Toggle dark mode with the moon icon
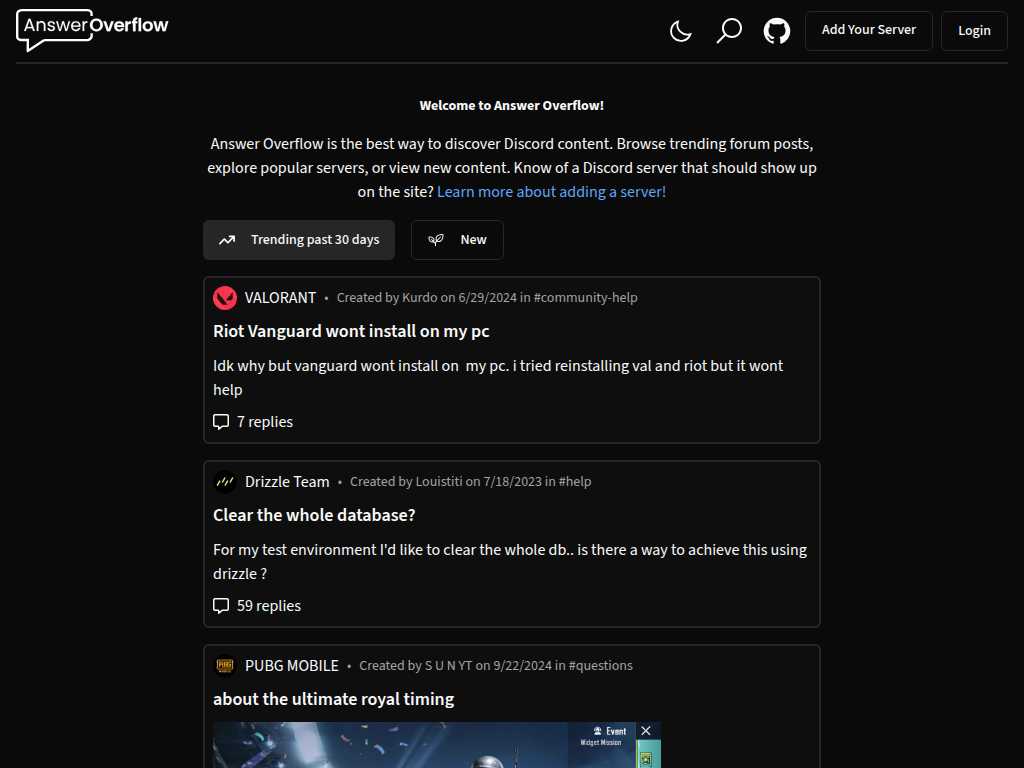Viewport: 1024px width, 768px height. tap(680, 31)
